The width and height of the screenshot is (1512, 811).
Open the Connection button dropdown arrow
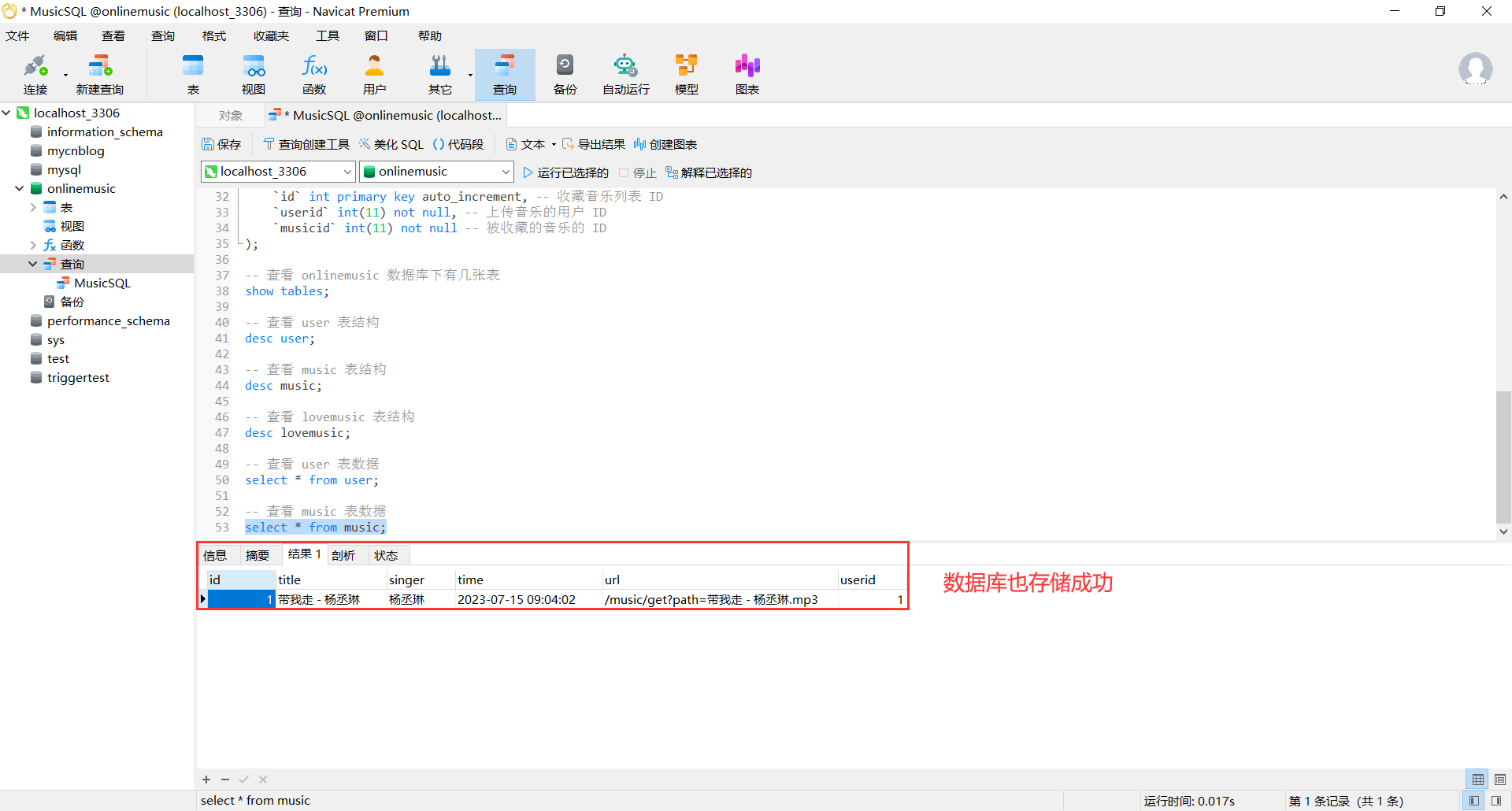[65, 76]
